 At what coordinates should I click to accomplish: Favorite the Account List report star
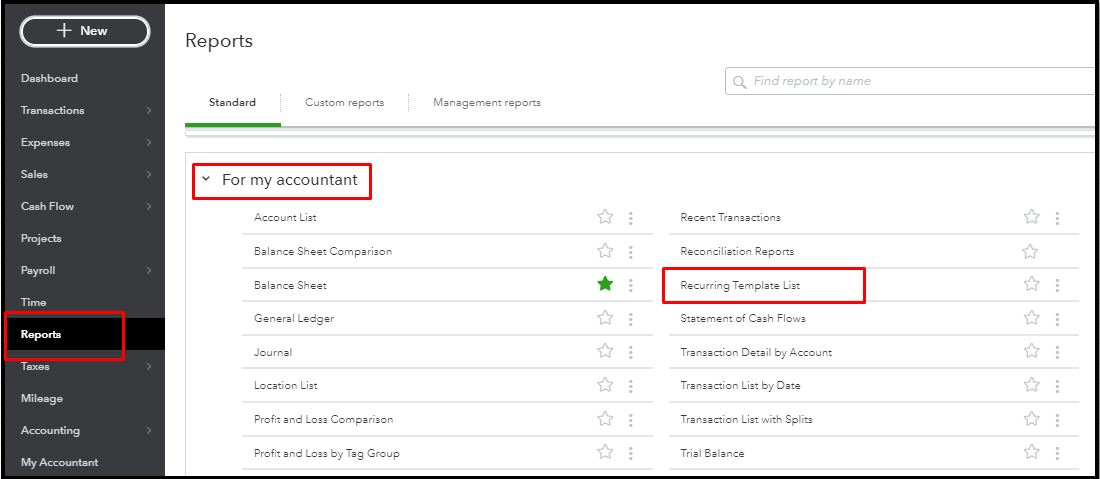coord(605,217)
